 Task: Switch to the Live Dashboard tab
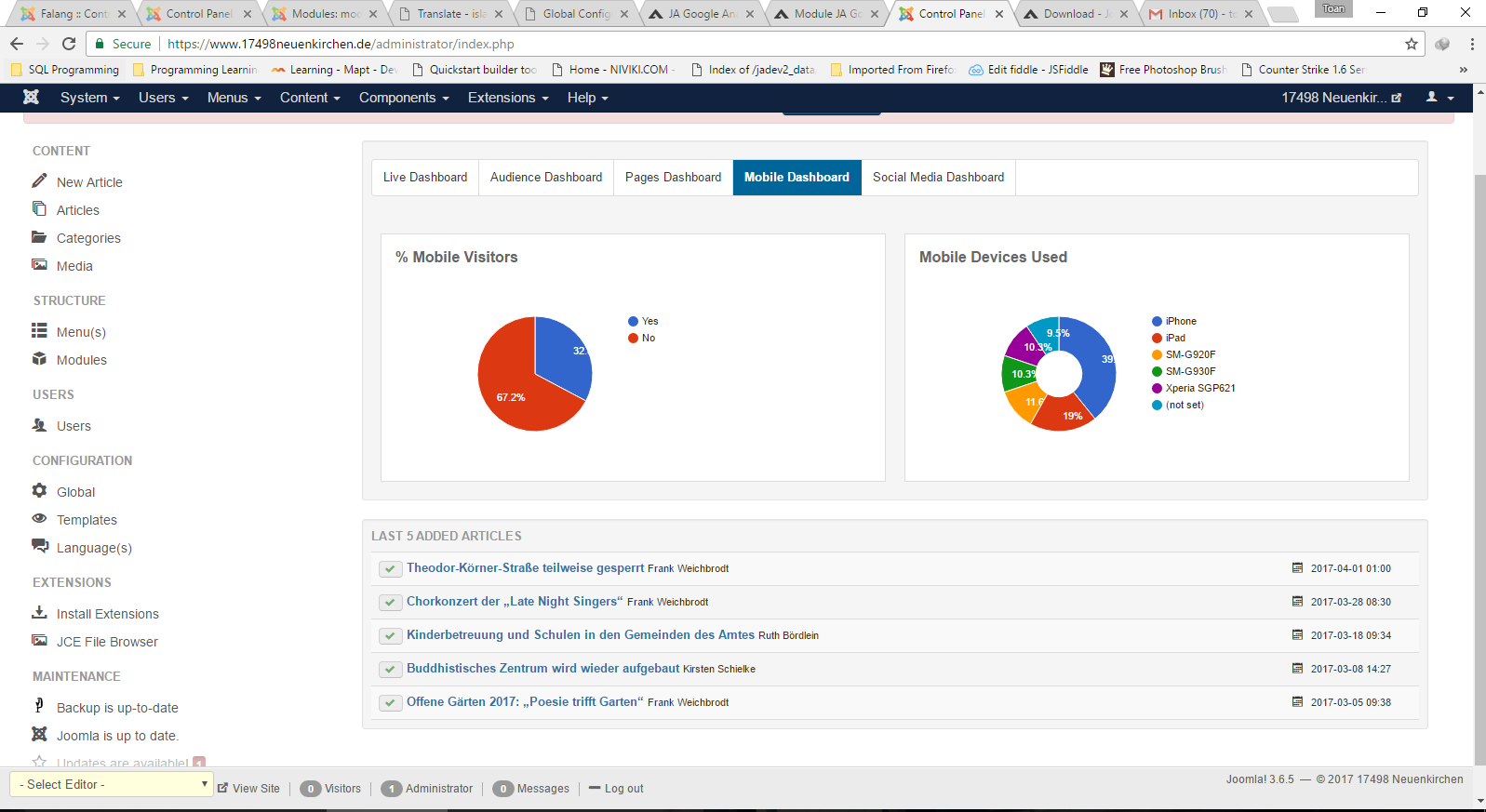click(x=425, y=177)
